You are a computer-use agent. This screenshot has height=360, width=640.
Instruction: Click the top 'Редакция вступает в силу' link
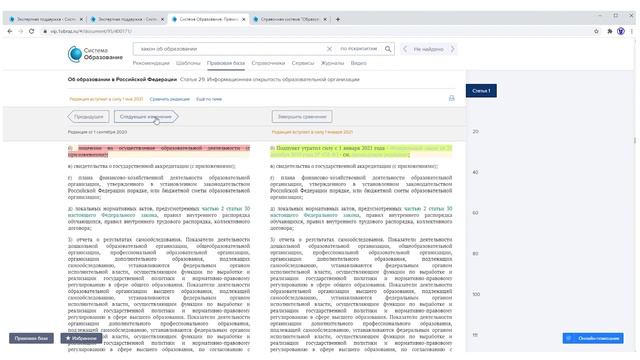(106, 99)
